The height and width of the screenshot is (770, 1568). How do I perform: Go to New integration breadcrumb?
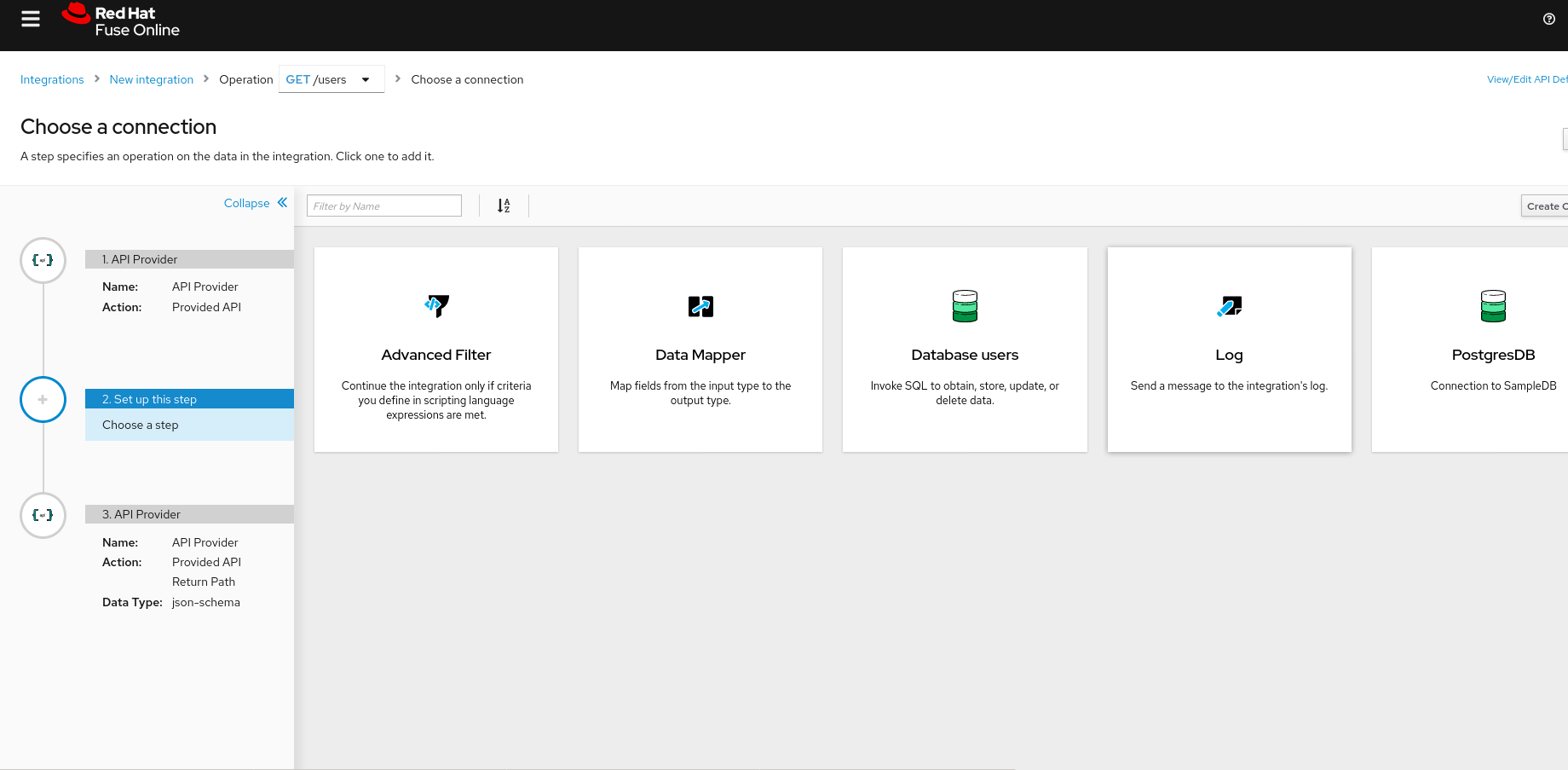click(x=152, y=79)
